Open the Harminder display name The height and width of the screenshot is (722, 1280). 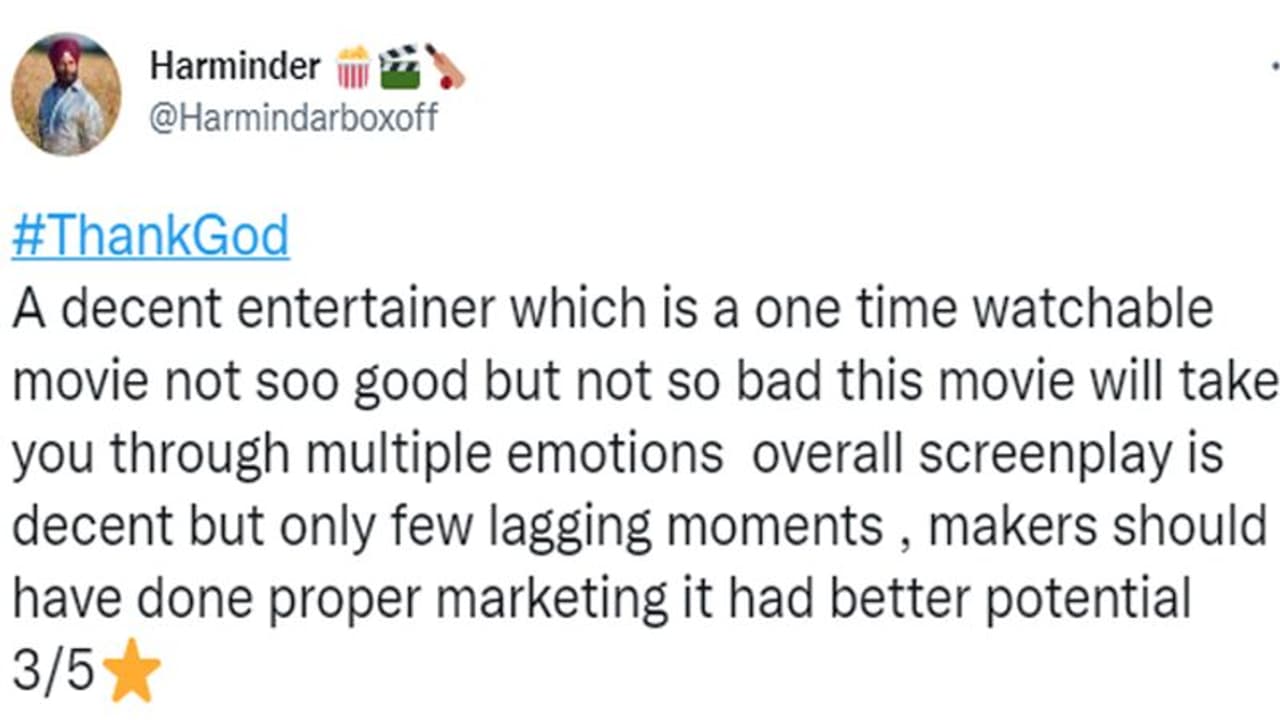[x=235, y=67]
